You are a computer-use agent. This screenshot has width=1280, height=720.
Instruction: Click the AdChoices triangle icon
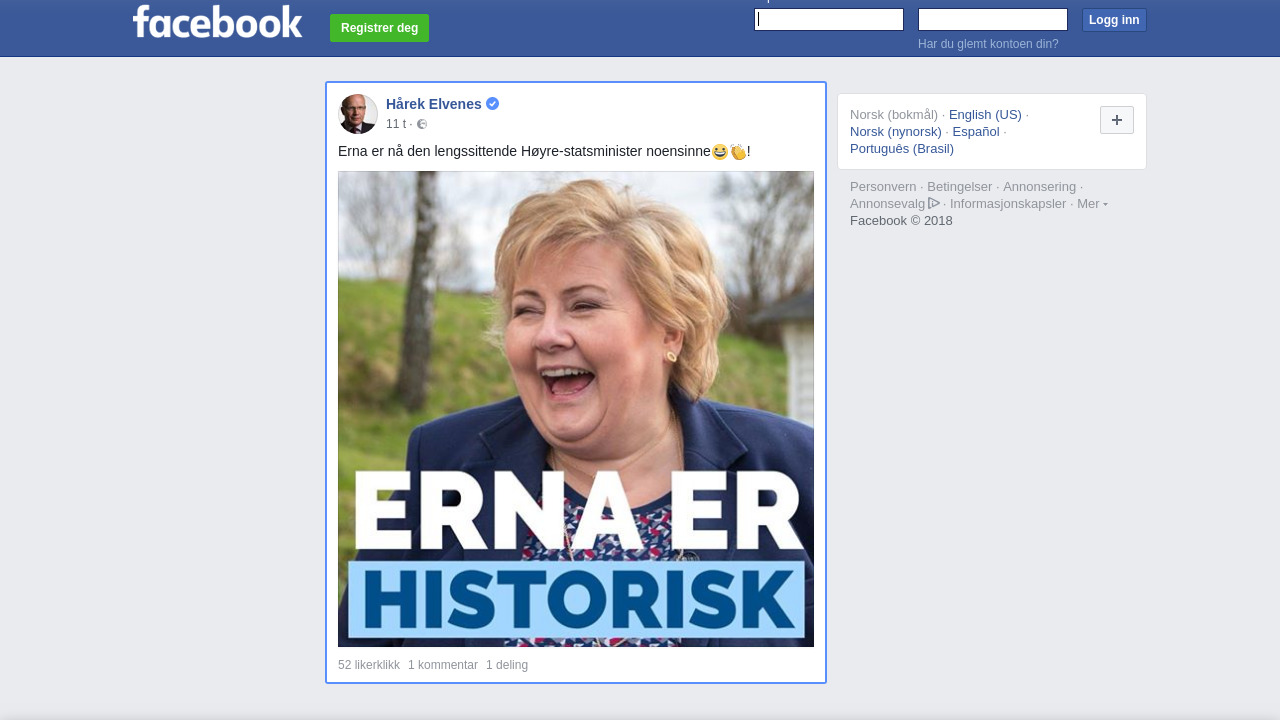pyautogui.click(x=934, y=203)
